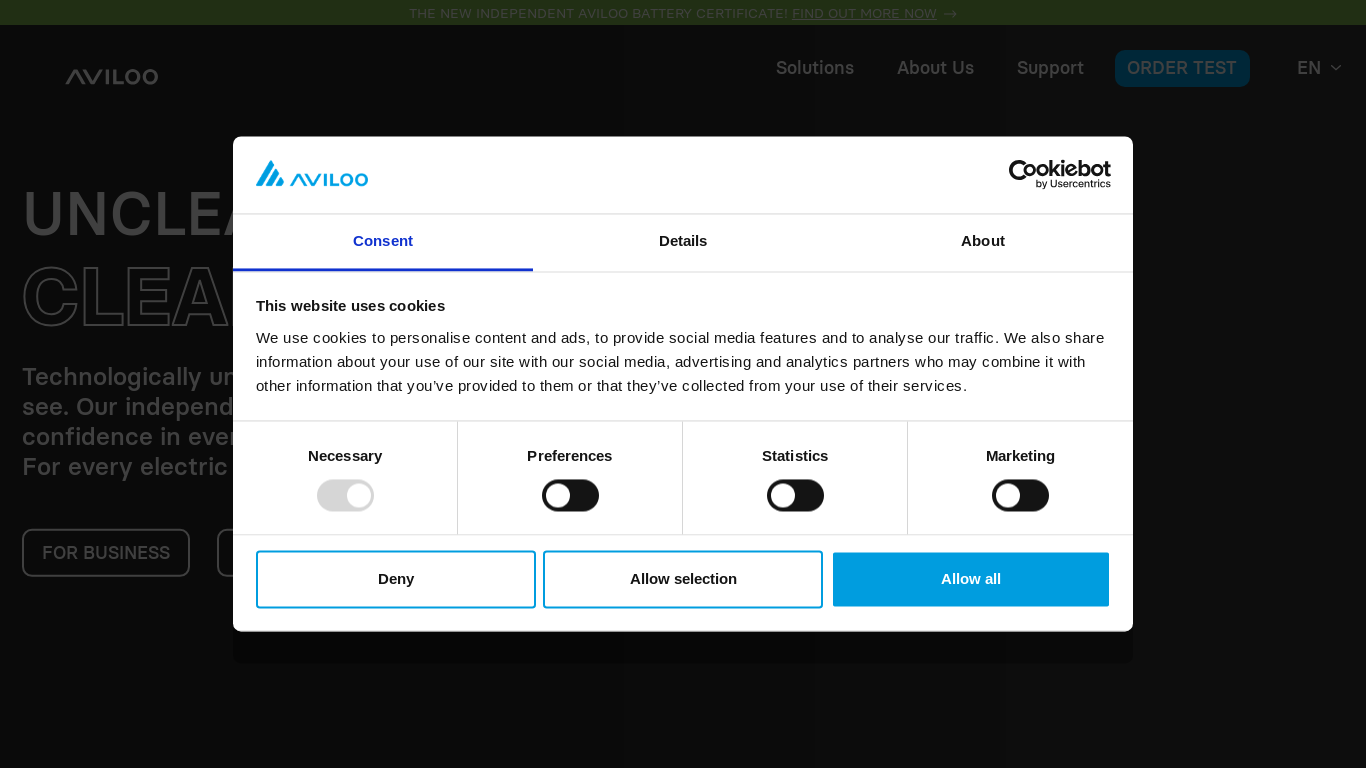This screenshot has height=768, width=1366.
Task: Switch to the Consent tab
Action: [x=383, y=241]
